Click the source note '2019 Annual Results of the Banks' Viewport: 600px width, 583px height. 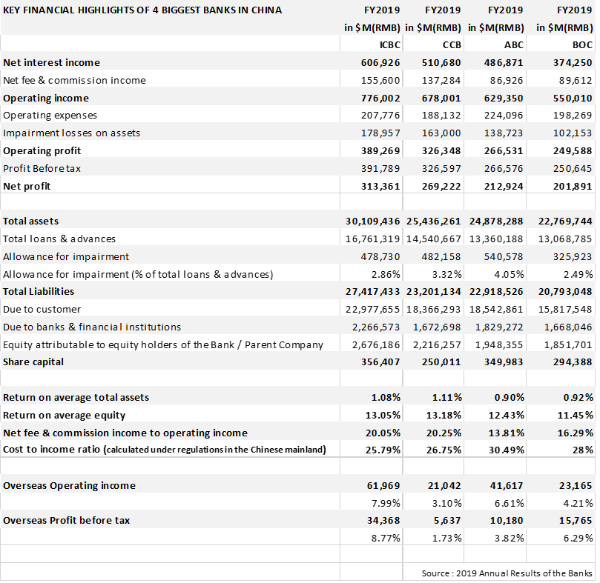click(x=524, y=573)
